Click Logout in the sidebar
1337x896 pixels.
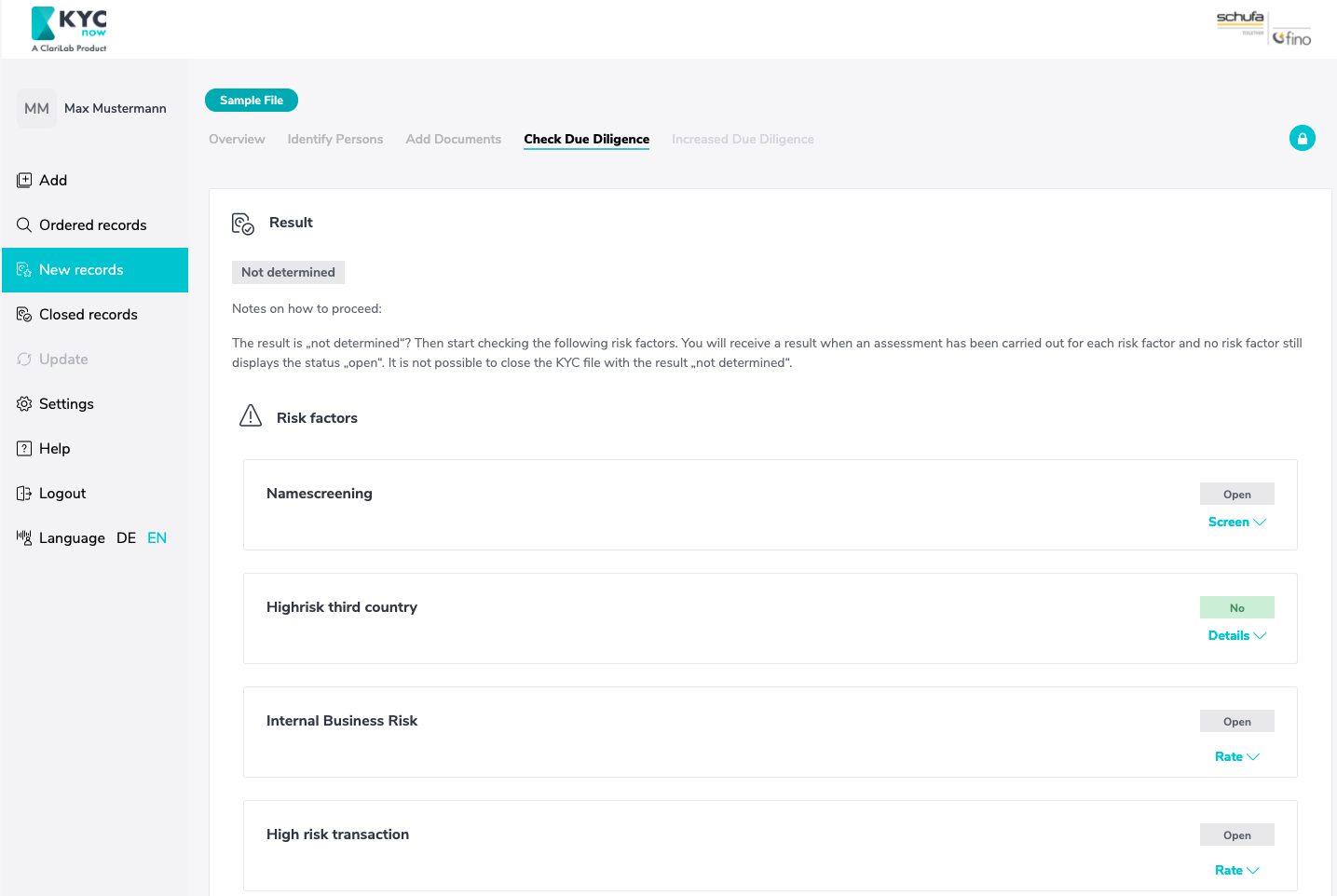tap(95, 493)
